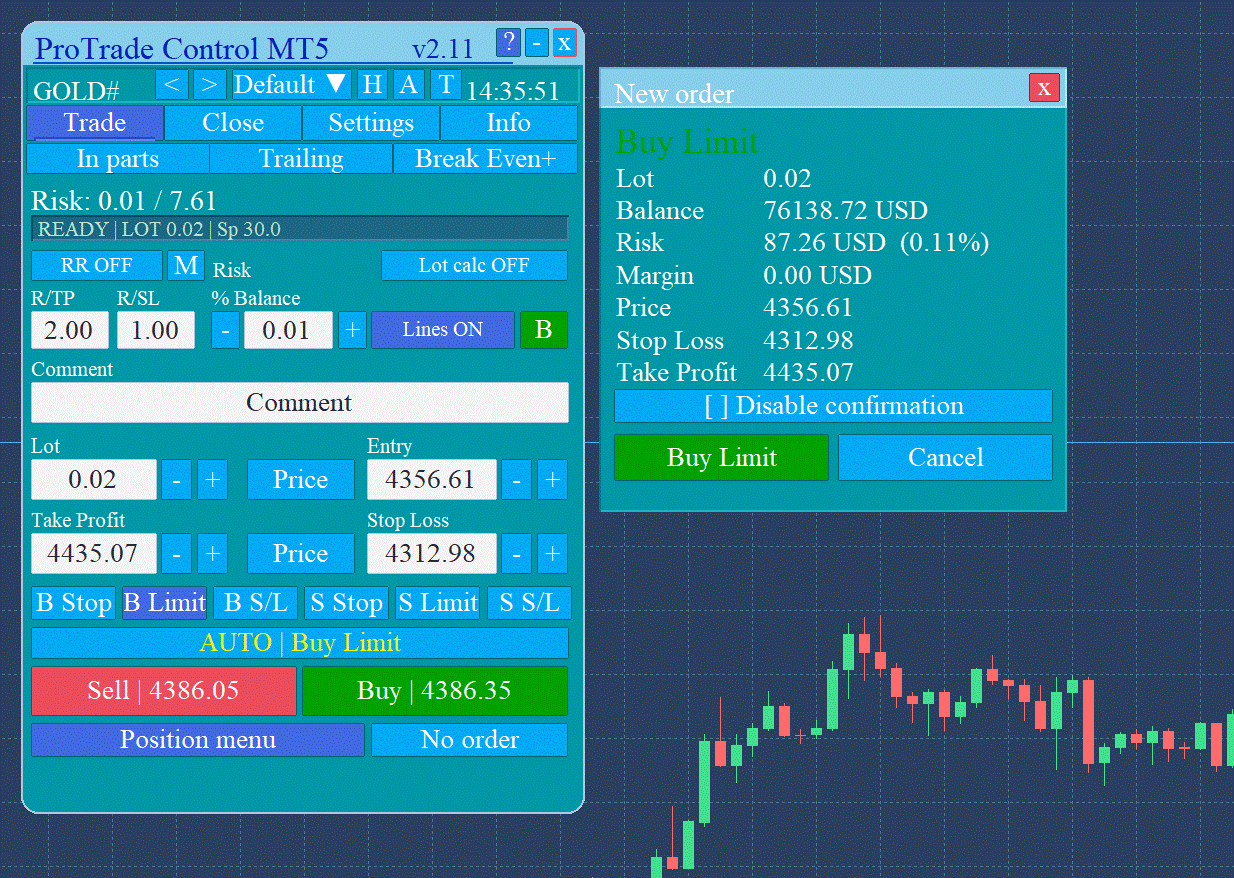Decrease Stop Loss with minus button

[x=516, y=553]
